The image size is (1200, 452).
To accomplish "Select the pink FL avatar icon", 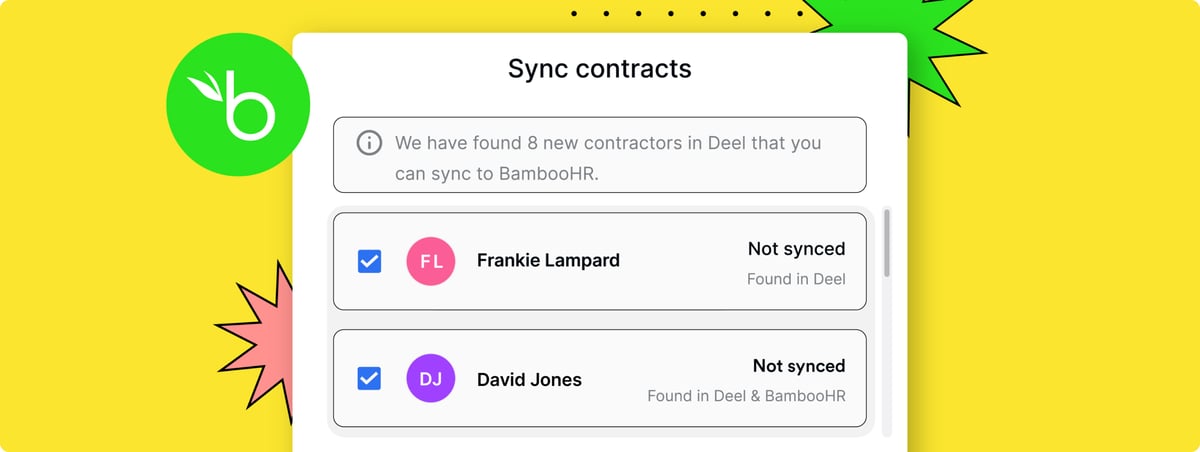I will 431,261.
